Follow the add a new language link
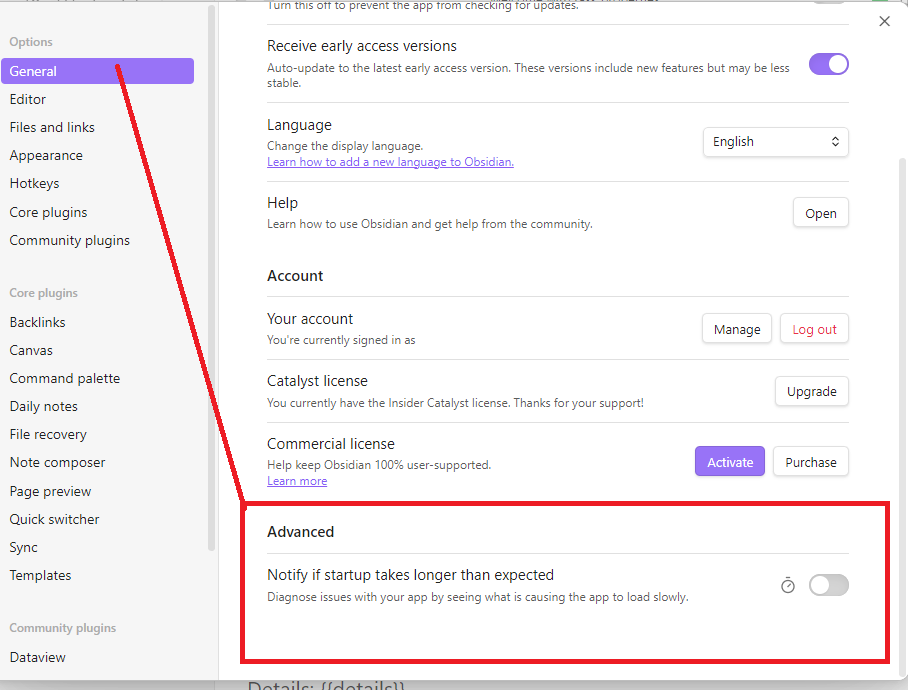This screenshot has height=690, width=908. point(390,162)
